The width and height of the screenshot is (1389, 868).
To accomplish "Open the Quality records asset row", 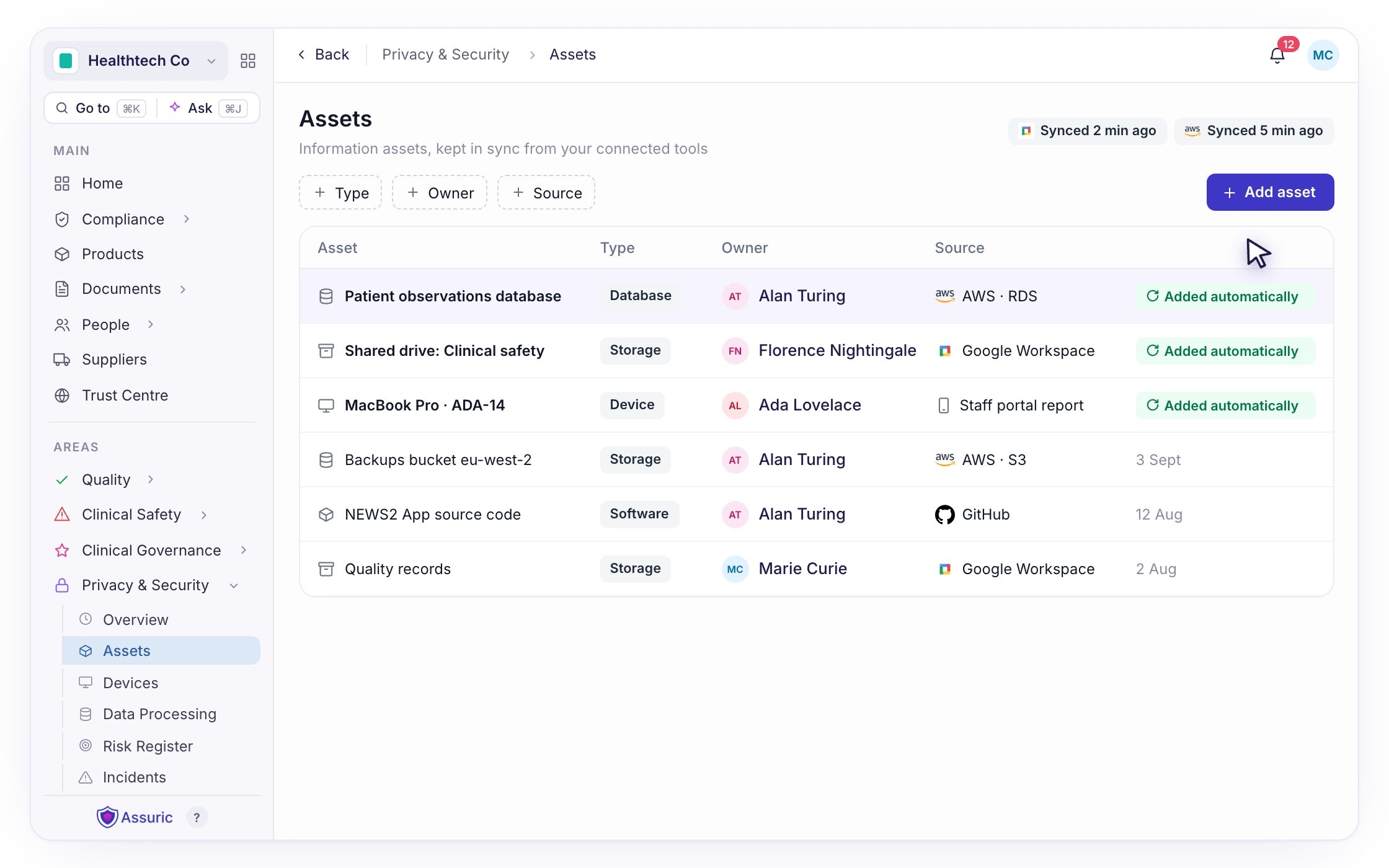I will 816,569.
